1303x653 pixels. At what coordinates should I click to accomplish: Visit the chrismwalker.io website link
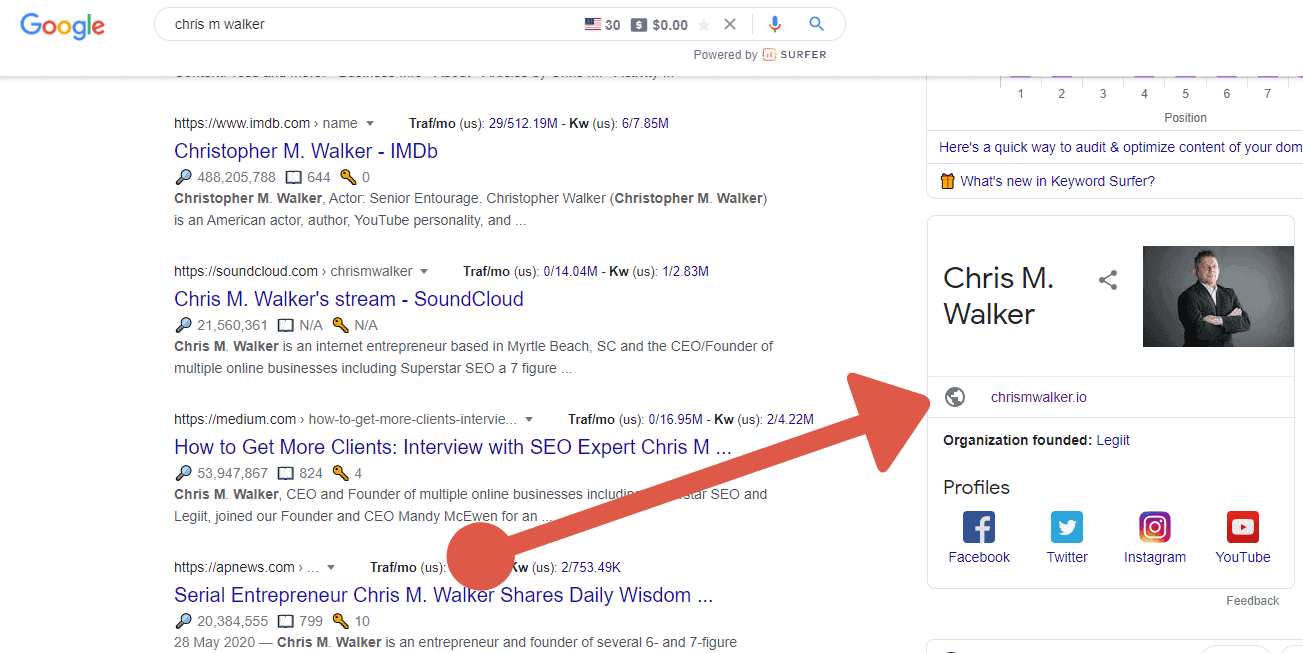(x=1039, y=397)
